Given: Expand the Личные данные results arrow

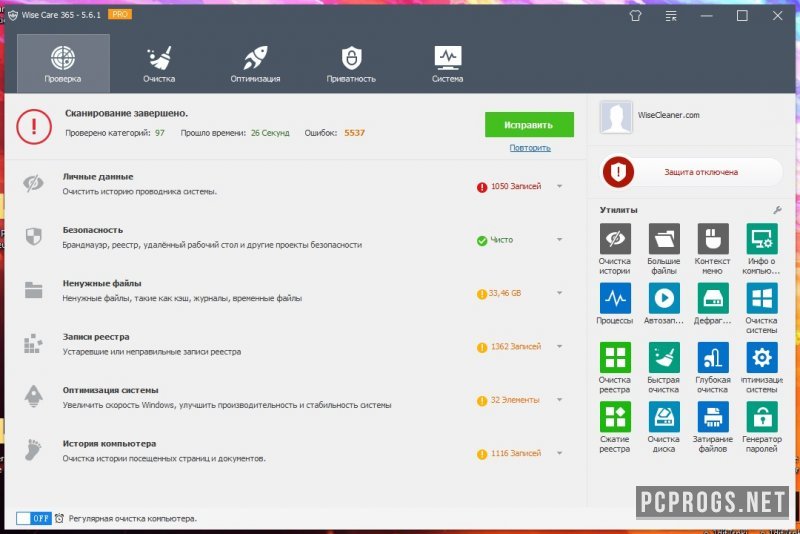Looking at the screenshot, I should [560, 186].
